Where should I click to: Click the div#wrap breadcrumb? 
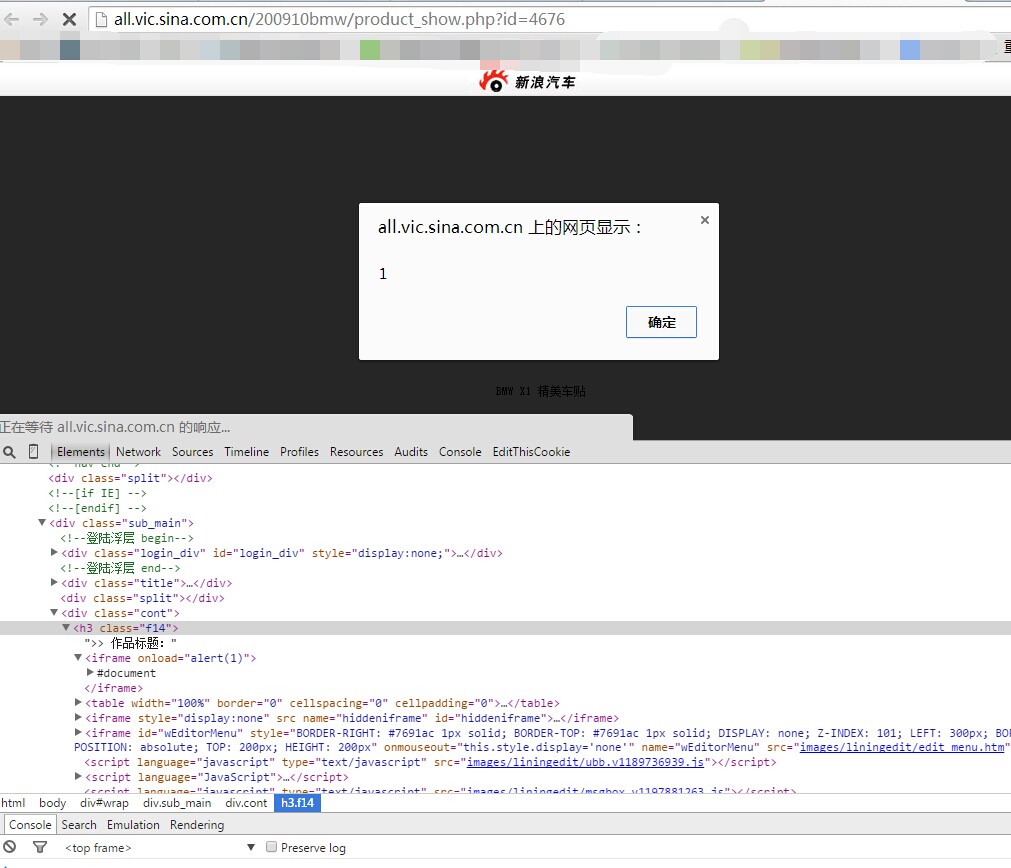pyautogui.click(x=104, y=803)
